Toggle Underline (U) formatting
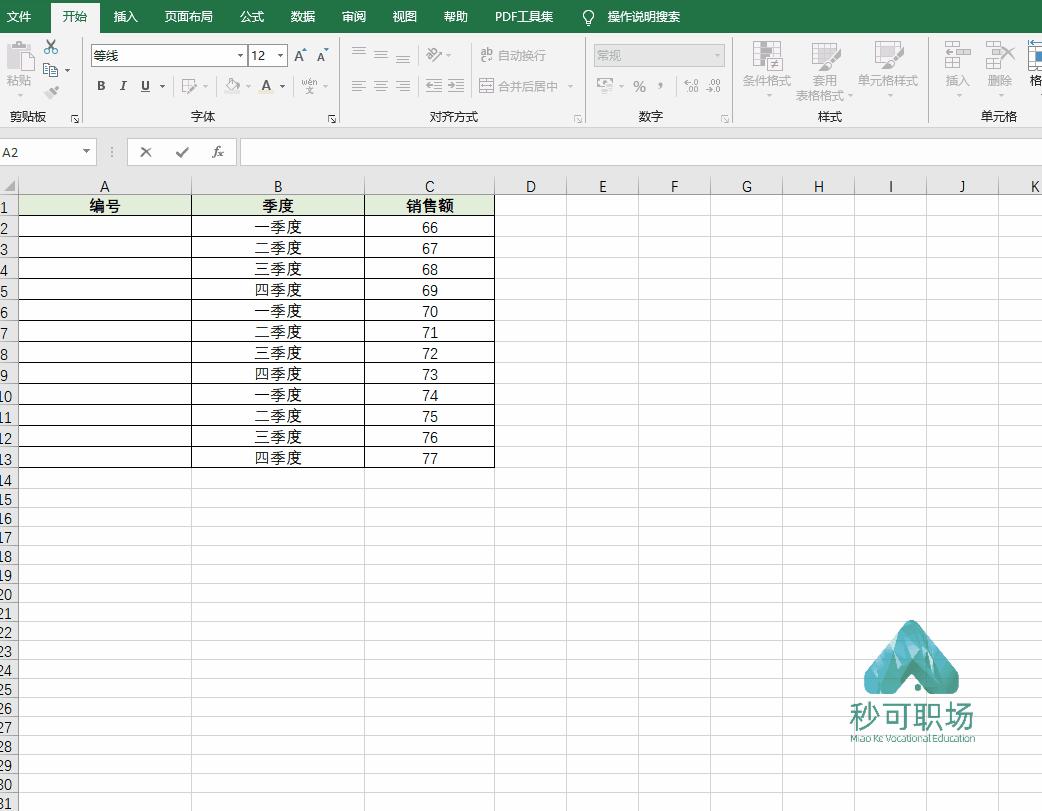This screenshot has height=811, width=1042. 144,86
